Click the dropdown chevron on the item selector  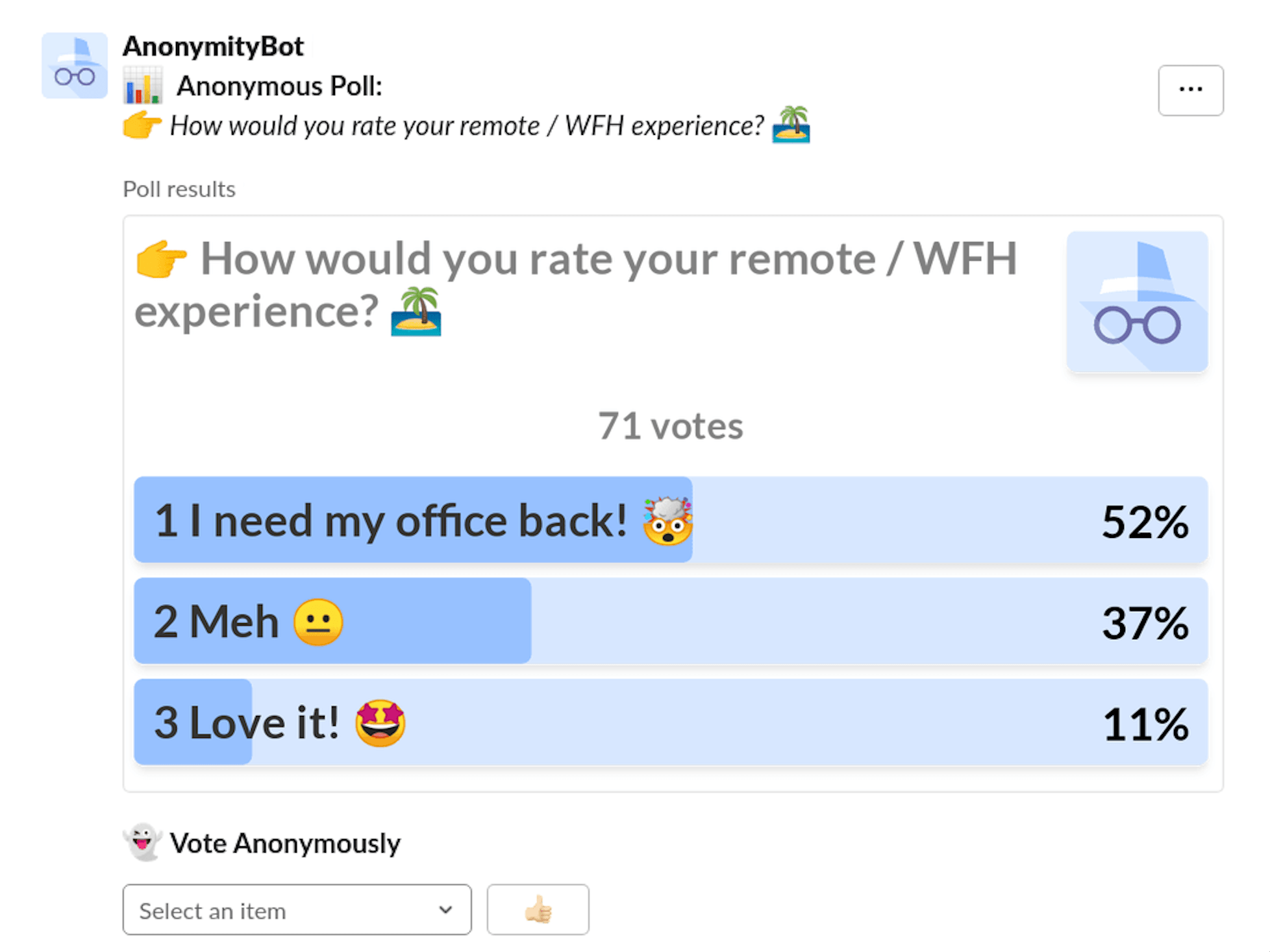coord(445,910)
